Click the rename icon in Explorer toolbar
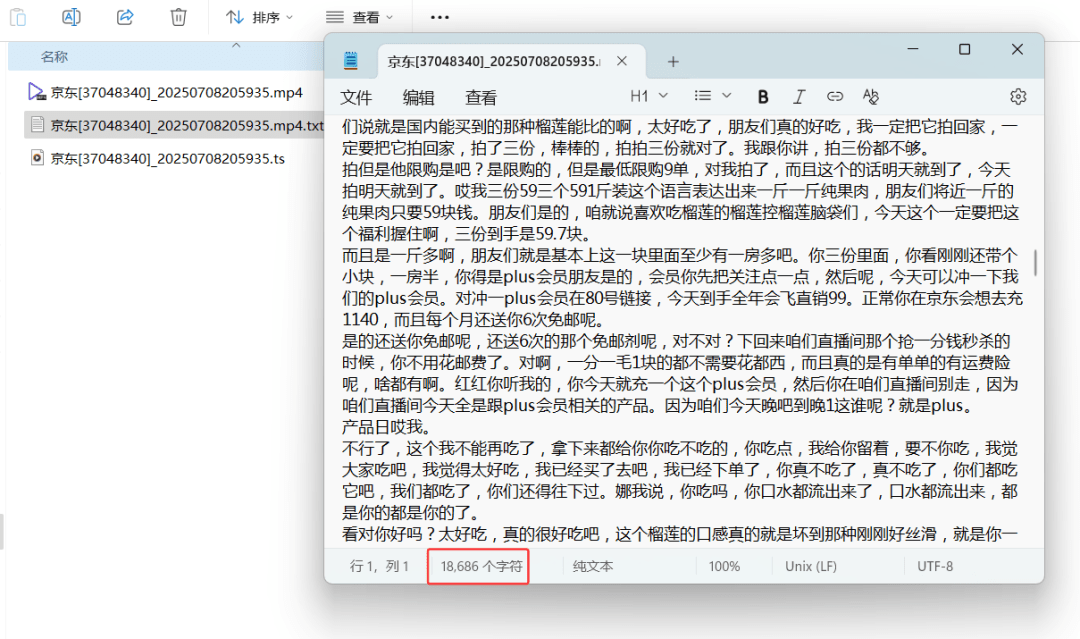Viewport: 1080px width, 639px height. pyautogui.click(x=71, y=17)
